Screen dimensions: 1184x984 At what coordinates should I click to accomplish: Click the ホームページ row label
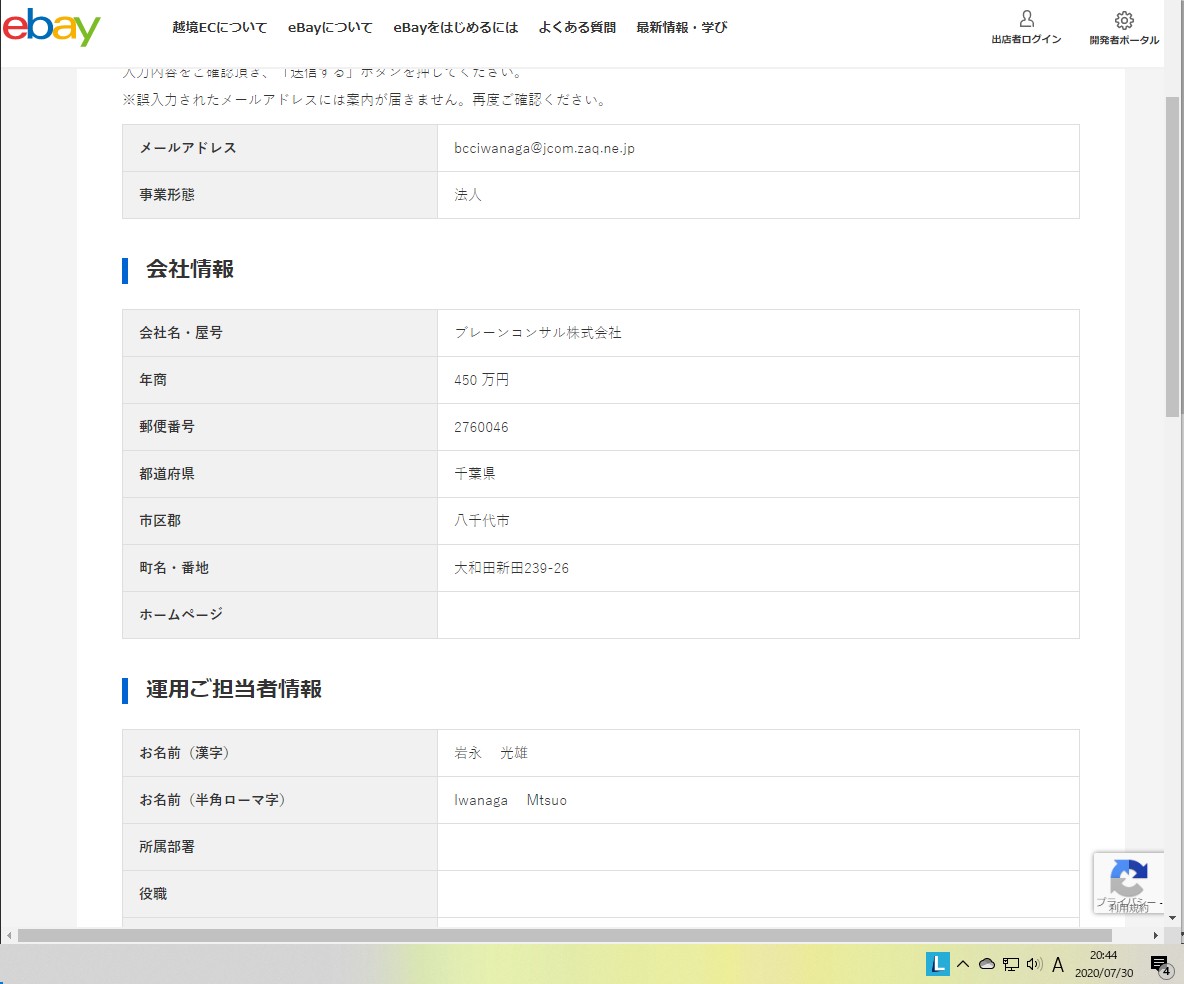181,615
